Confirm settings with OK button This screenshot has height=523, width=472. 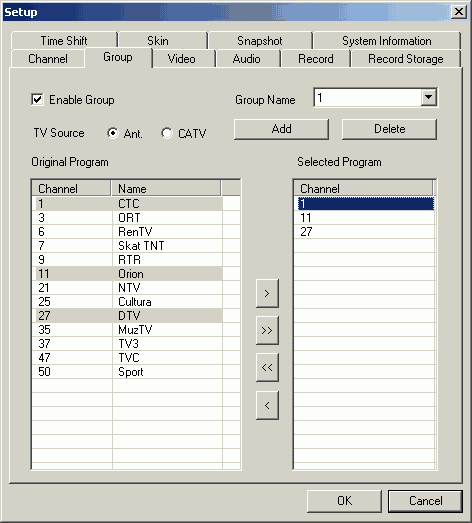click(x=344, y=501)
